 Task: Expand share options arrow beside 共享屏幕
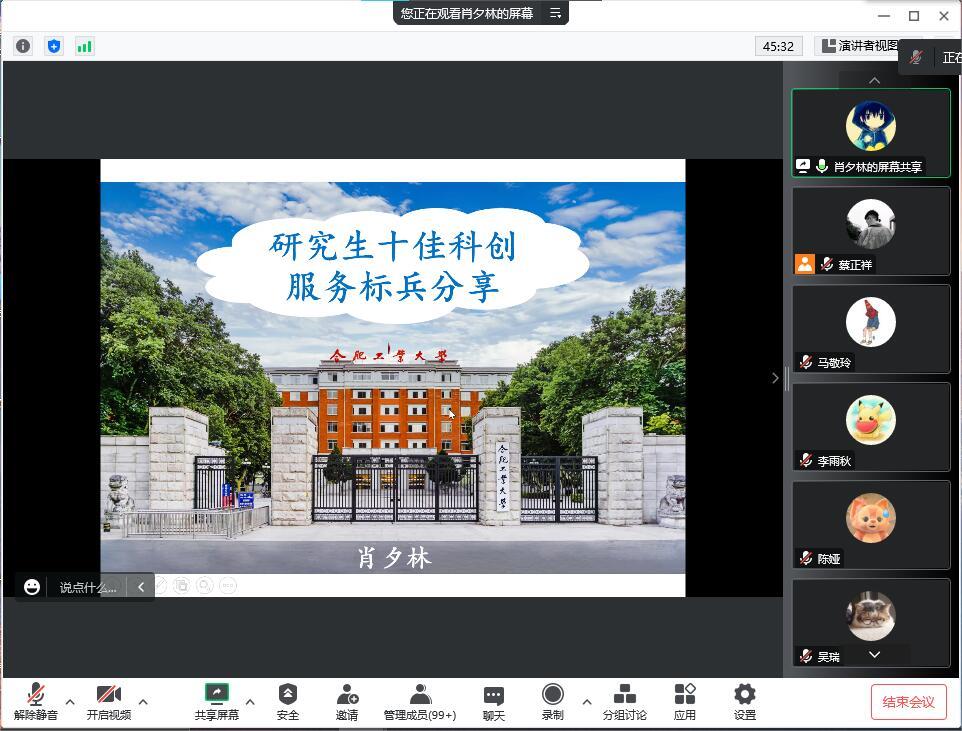click(x=250, y=702)
